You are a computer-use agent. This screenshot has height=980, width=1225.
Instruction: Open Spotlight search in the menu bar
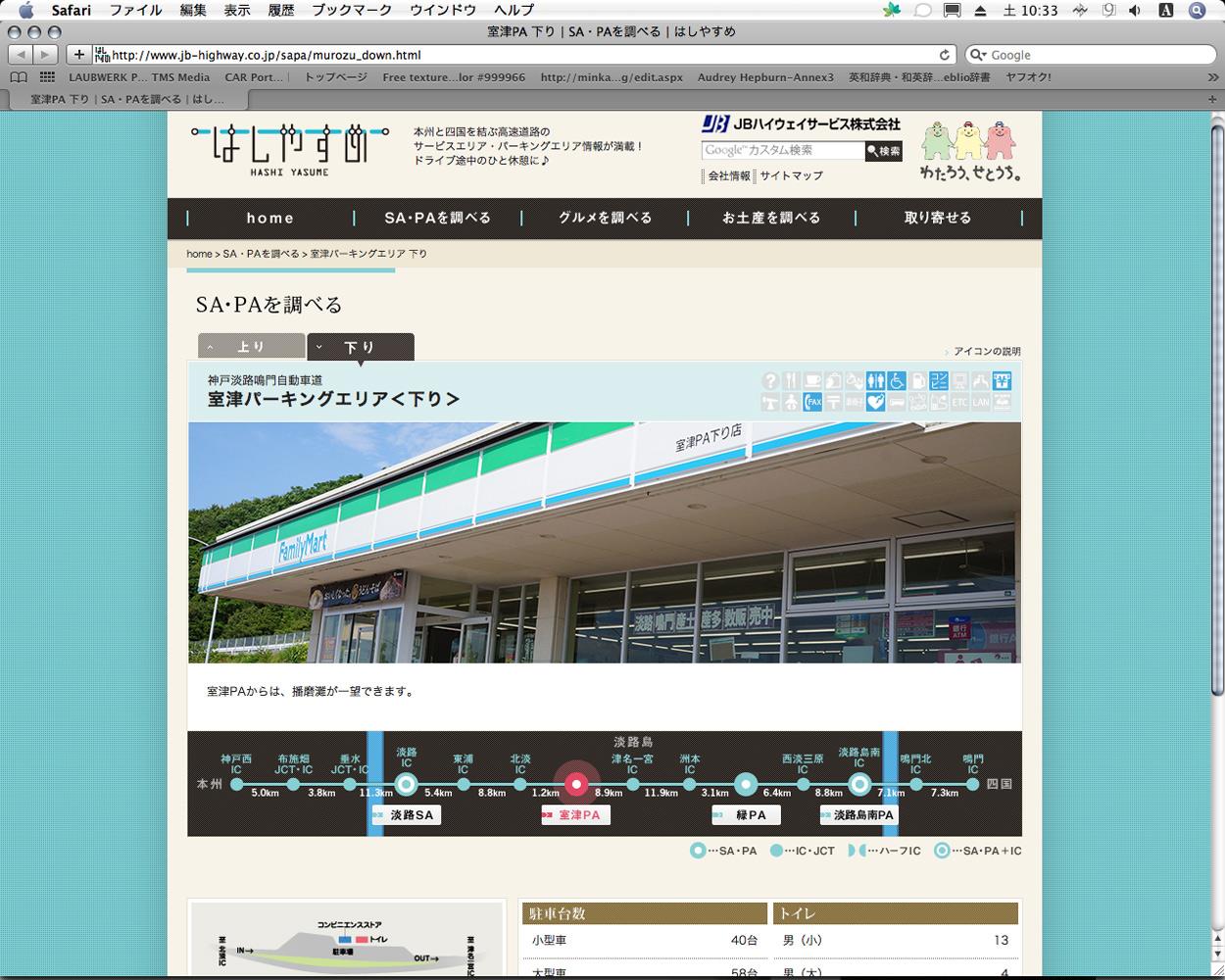point(1198,10)
